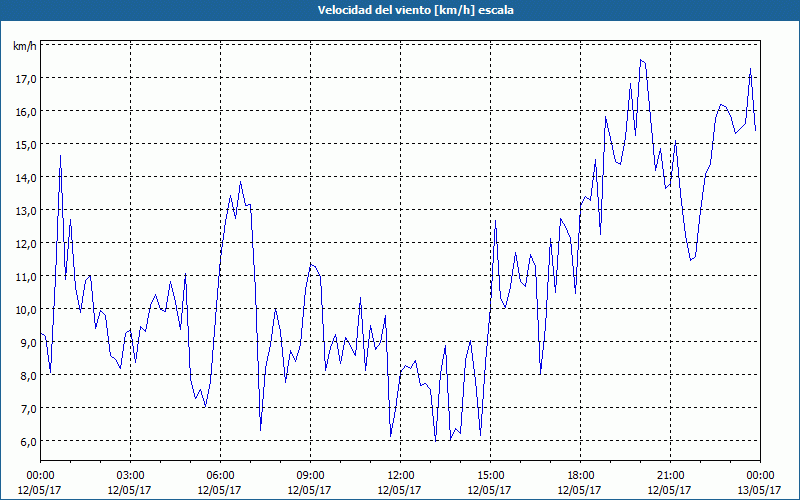
Task: Click the 10,0 y-axis value
Action: tap(27, 310)
